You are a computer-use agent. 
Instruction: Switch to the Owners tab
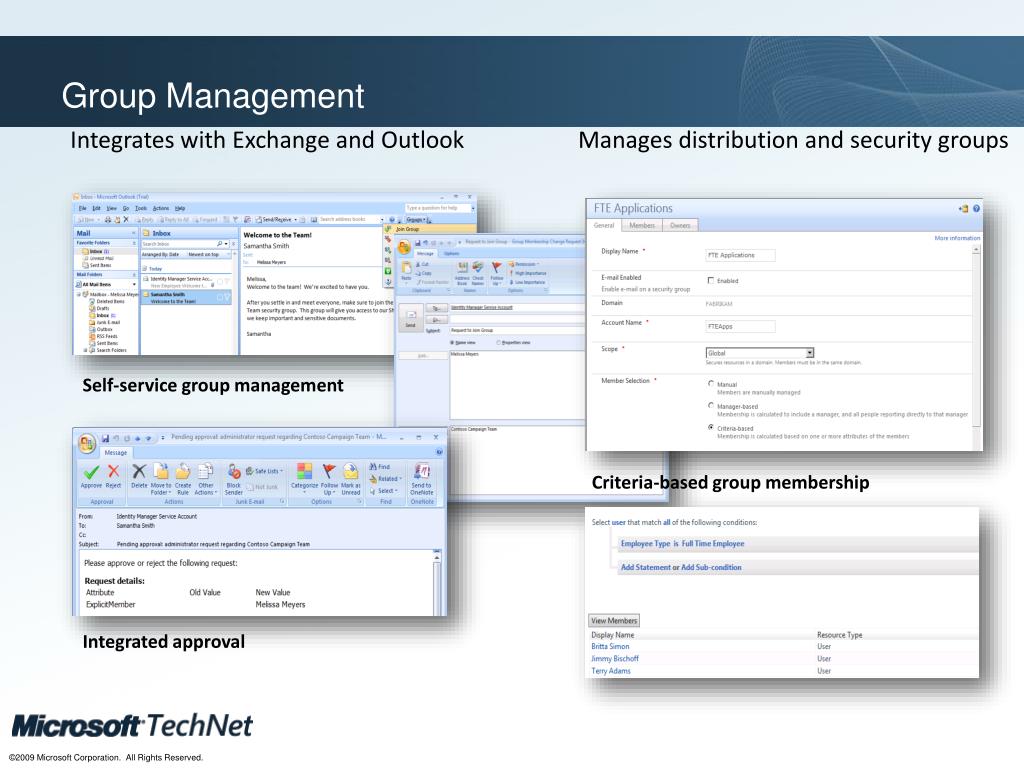(x=680, y=225)
